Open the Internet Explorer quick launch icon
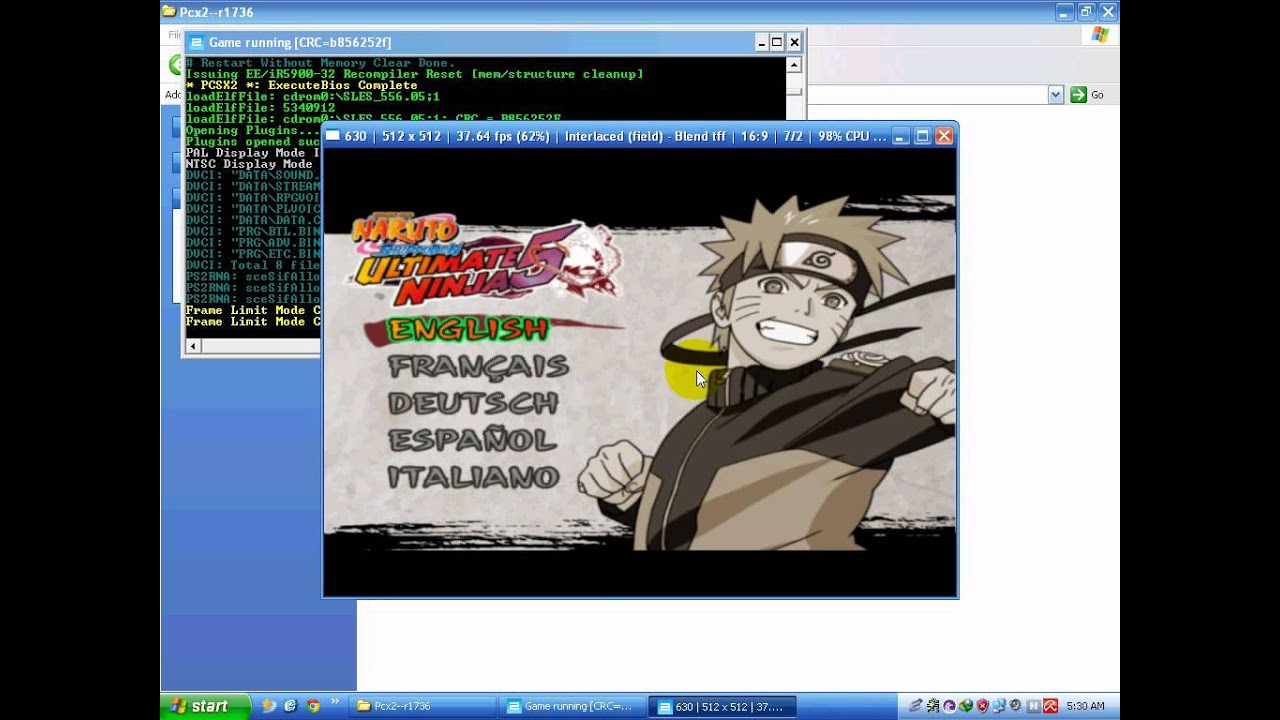The image size is (1280, 720). 290,706
